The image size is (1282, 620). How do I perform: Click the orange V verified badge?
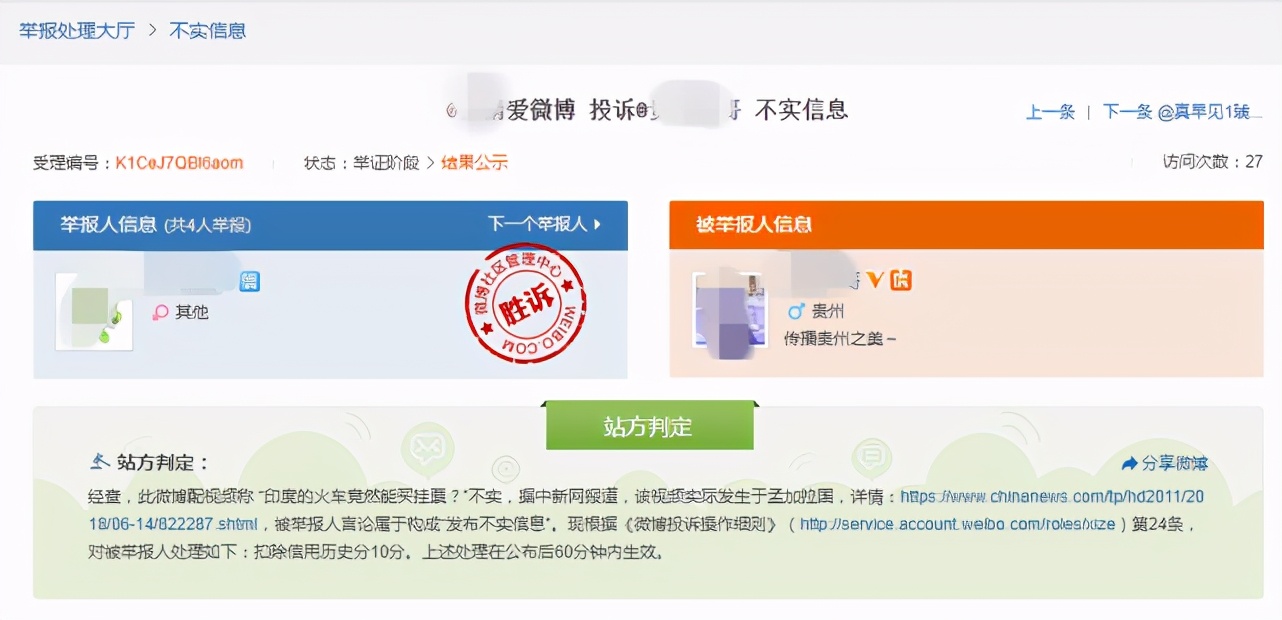[x=875, y=280]
